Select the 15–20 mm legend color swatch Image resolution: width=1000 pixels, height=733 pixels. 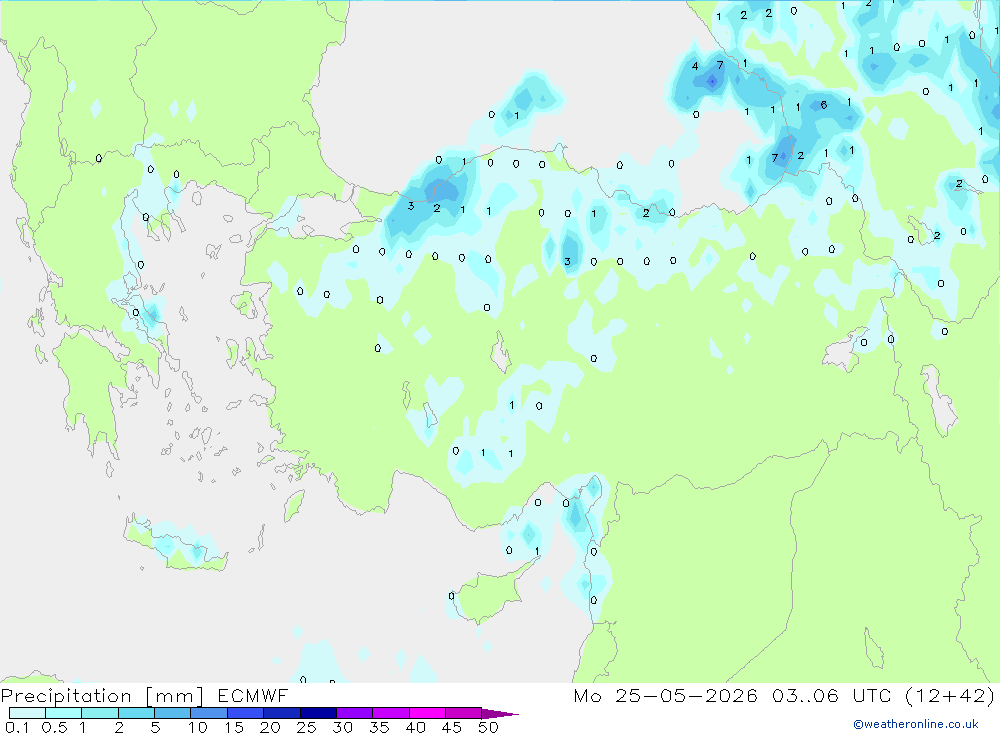245,713
